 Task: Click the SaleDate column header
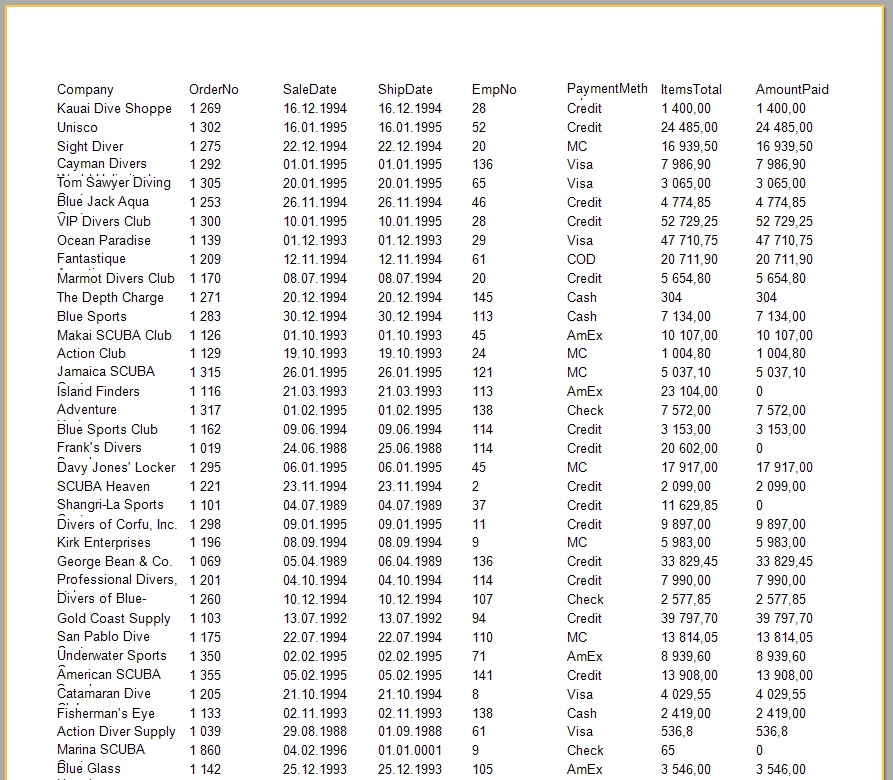pyautogui.click(x=310, y=90)
